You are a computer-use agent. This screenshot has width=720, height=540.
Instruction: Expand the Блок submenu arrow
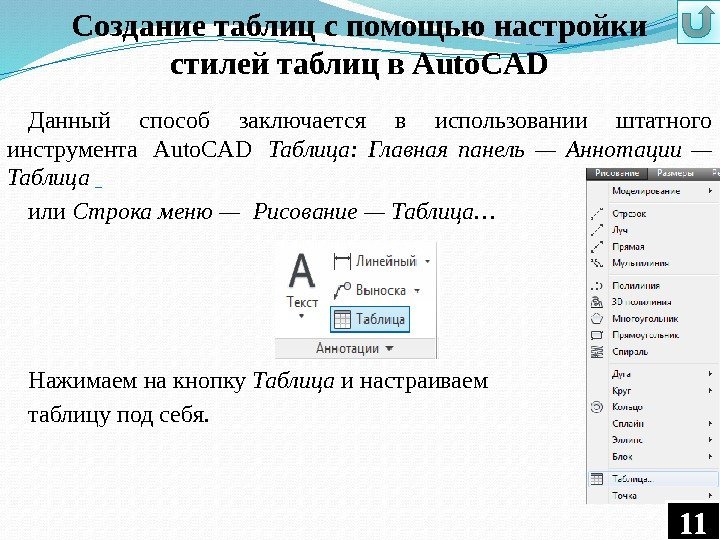point(711,456)
